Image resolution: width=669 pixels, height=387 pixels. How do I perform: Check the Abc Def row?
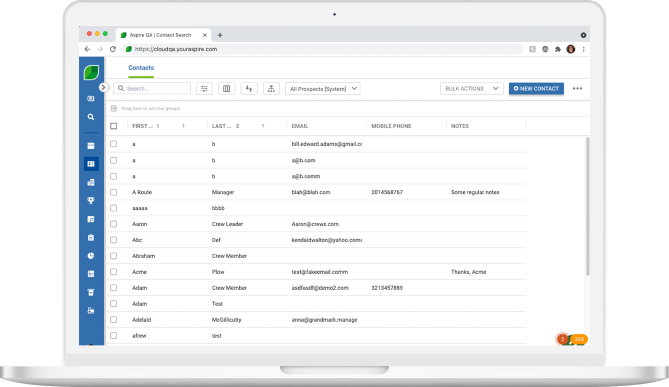(113, 240)
